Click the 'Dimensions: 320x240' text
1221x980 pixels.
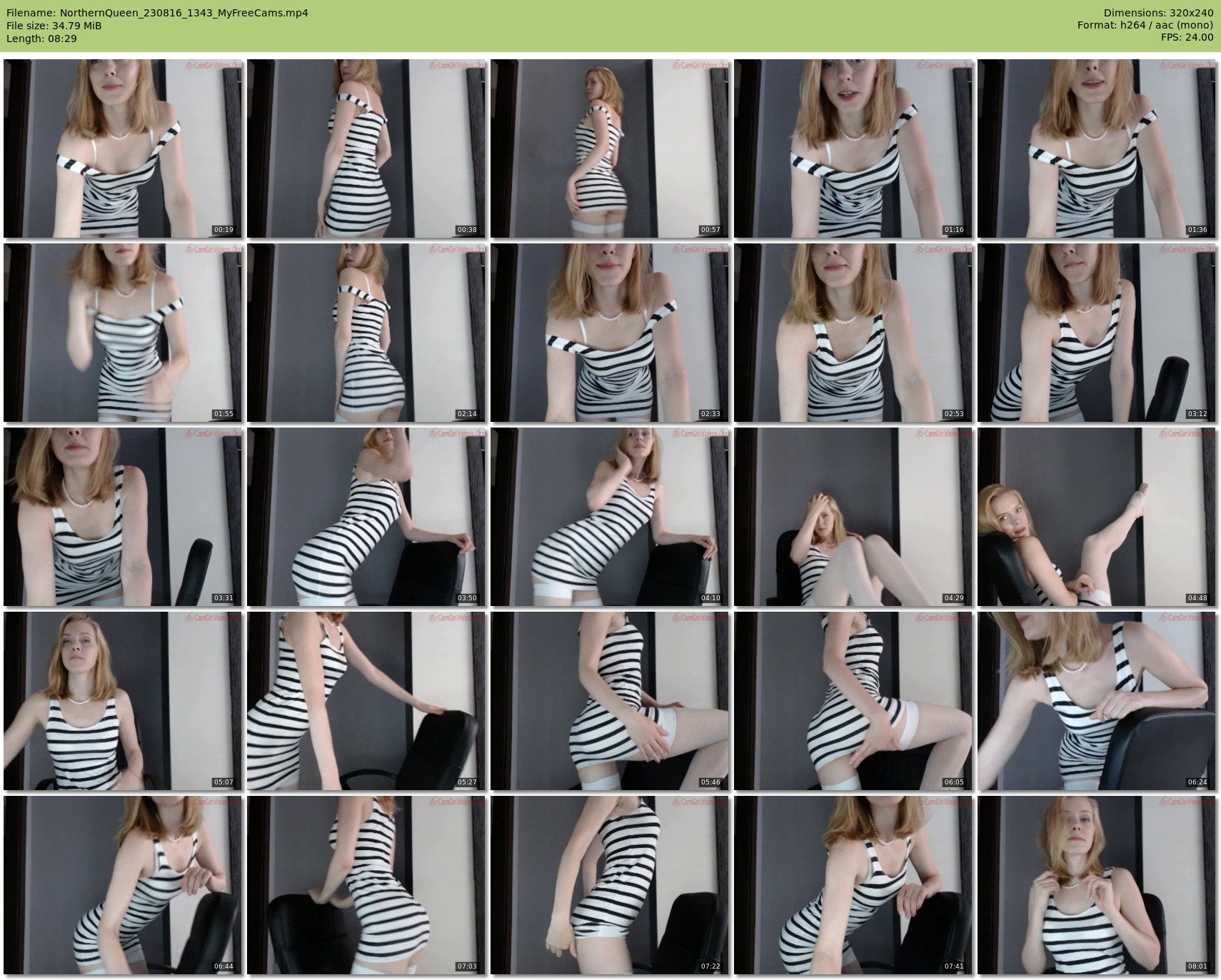point(1158,13)
